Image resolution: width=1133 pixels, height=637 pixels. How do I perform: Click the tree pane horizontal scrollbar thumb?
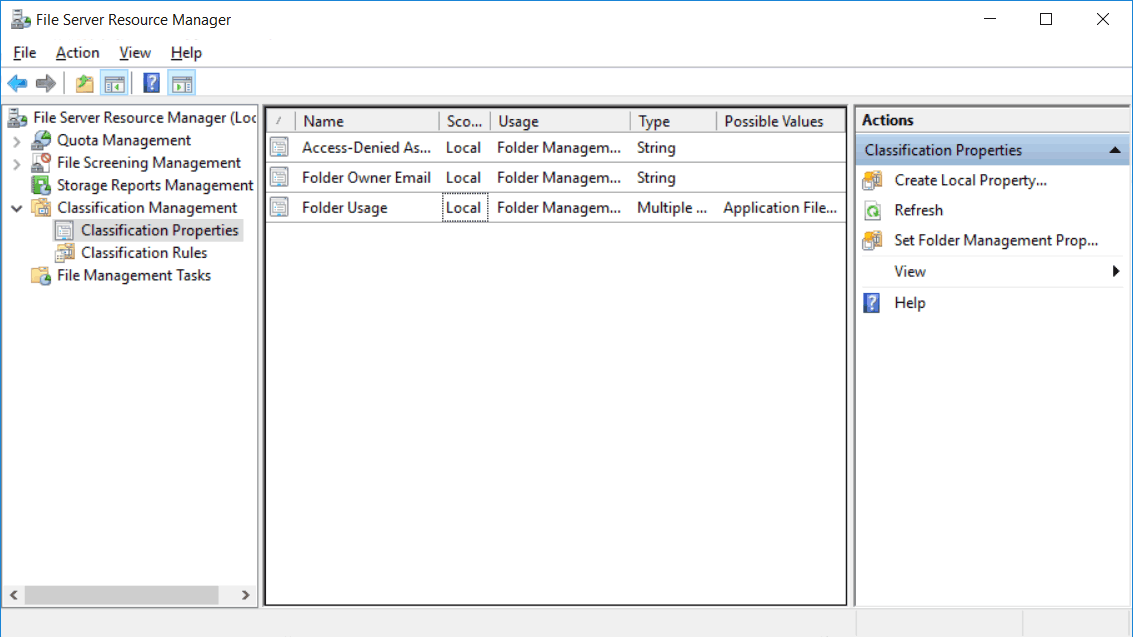coord(121,595)
